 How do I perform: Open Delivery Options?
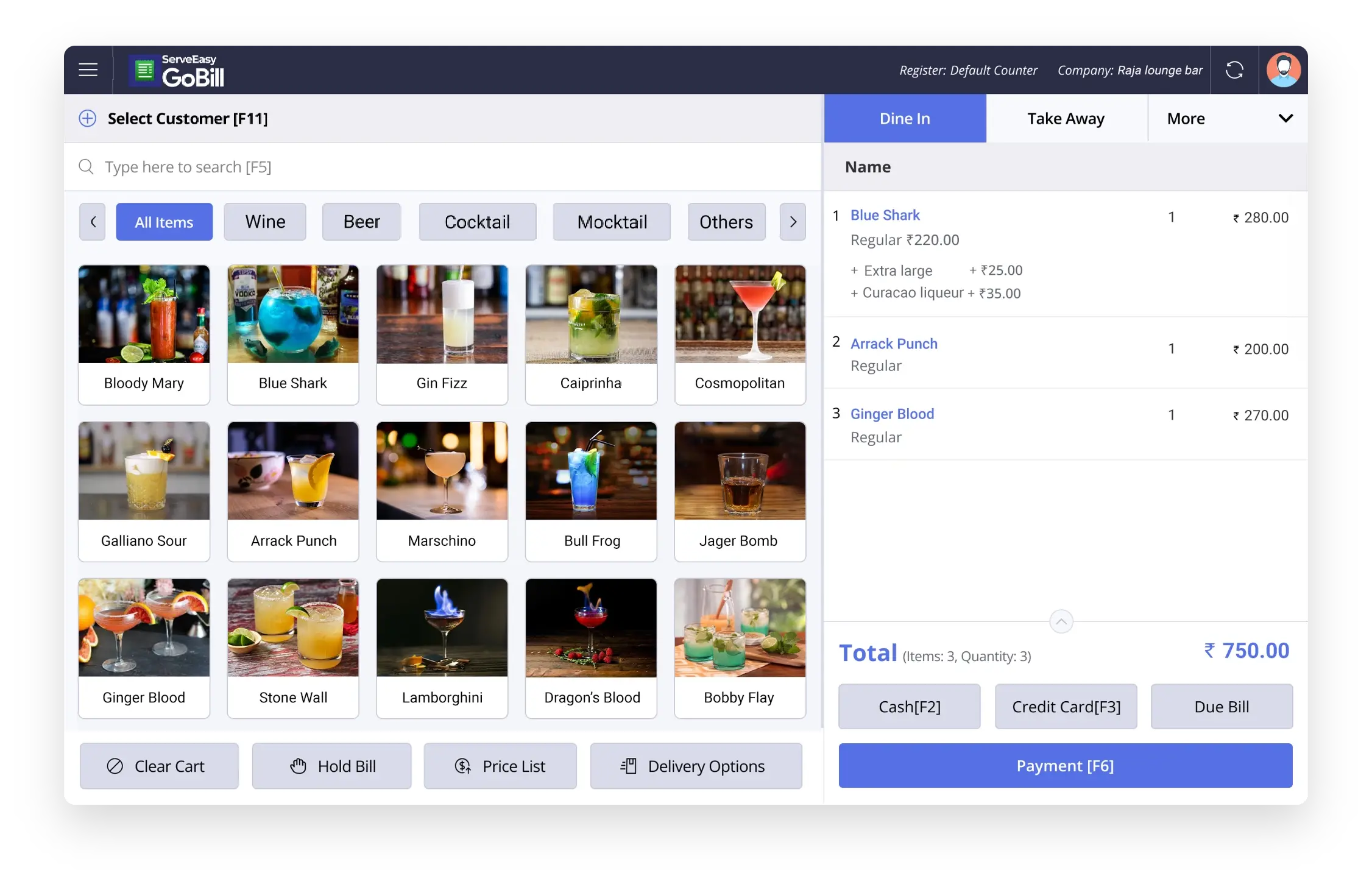coord(696,766)
